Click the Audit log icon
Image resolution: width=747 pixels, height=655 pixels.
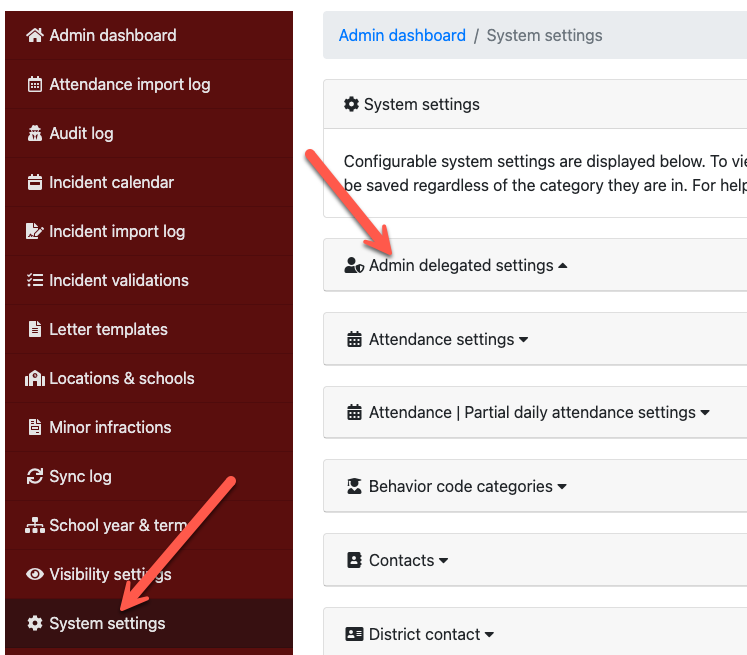35,134
